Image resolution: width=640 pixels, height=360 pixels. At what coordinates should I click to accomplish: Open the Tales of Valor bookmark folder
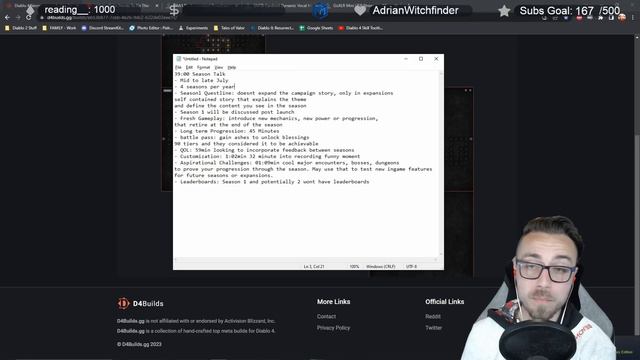pyautogui.click(x=229, y=28)
